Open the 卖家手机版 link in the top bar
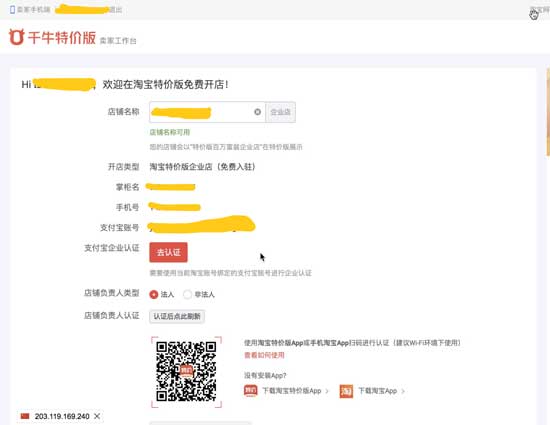The image size is (550, 425). click(x=34, y=10)
